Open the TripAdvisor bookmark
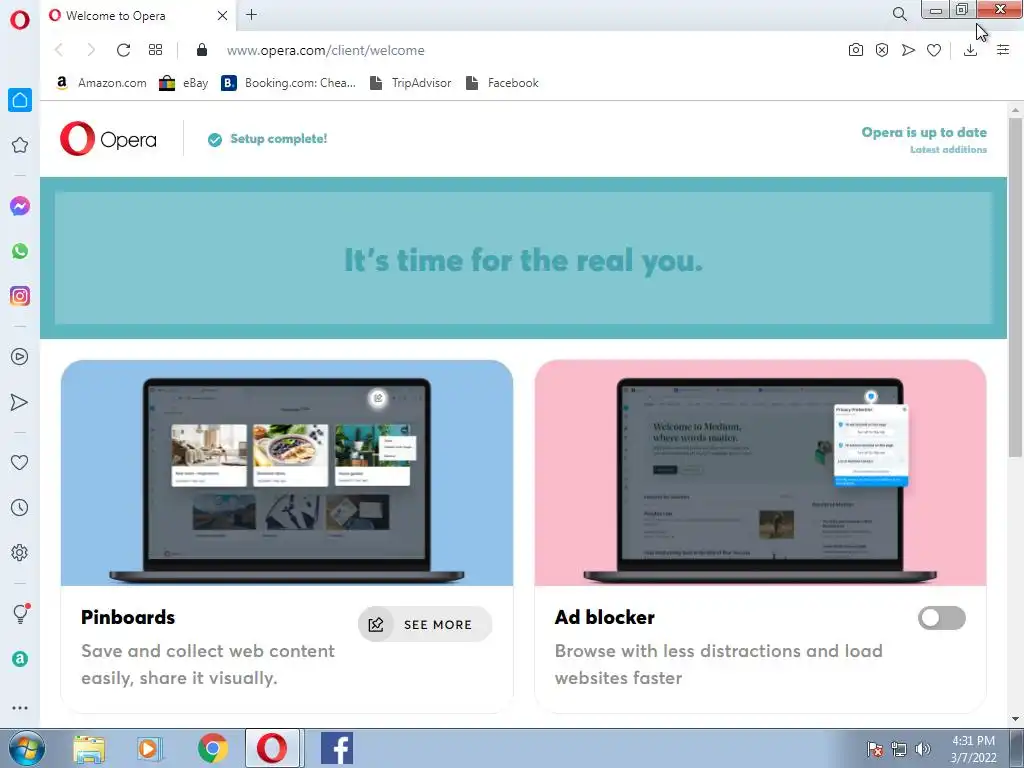 point(411,83)
